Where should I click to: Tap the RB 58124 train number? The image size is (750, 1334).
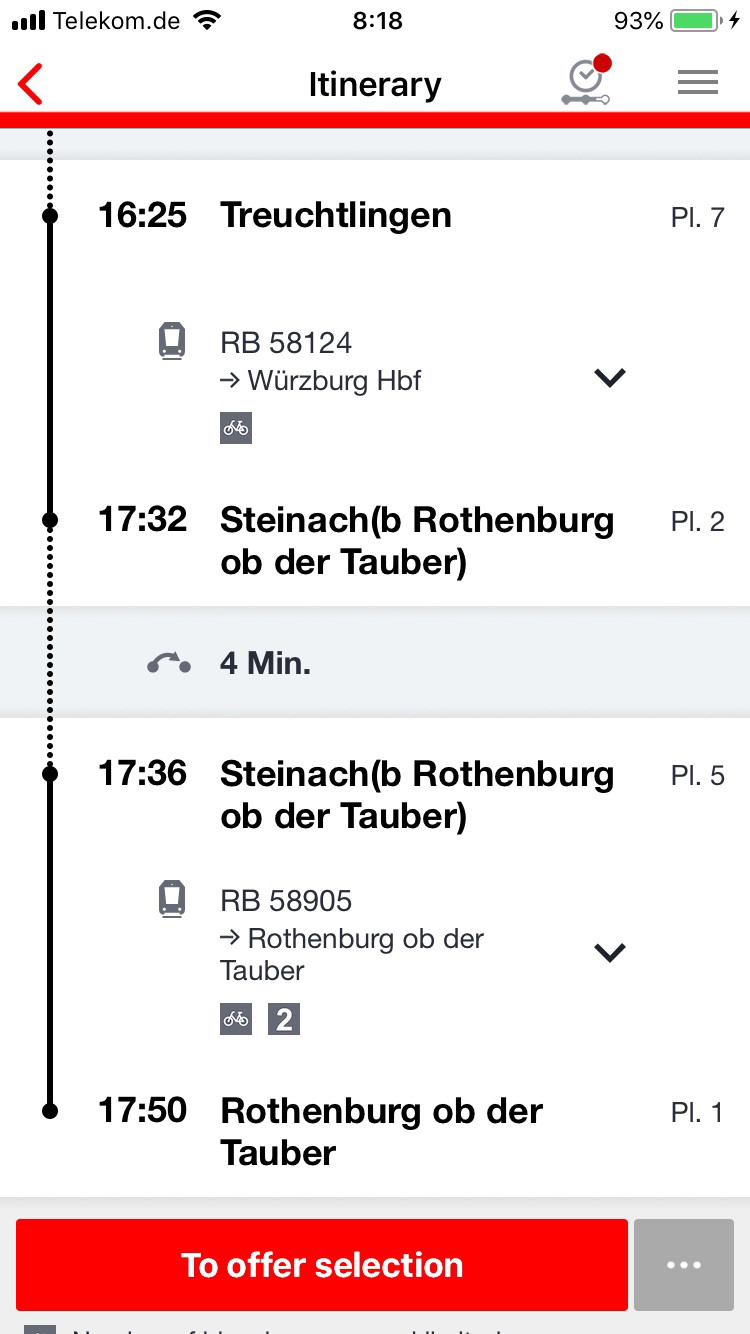coord(286,343)
